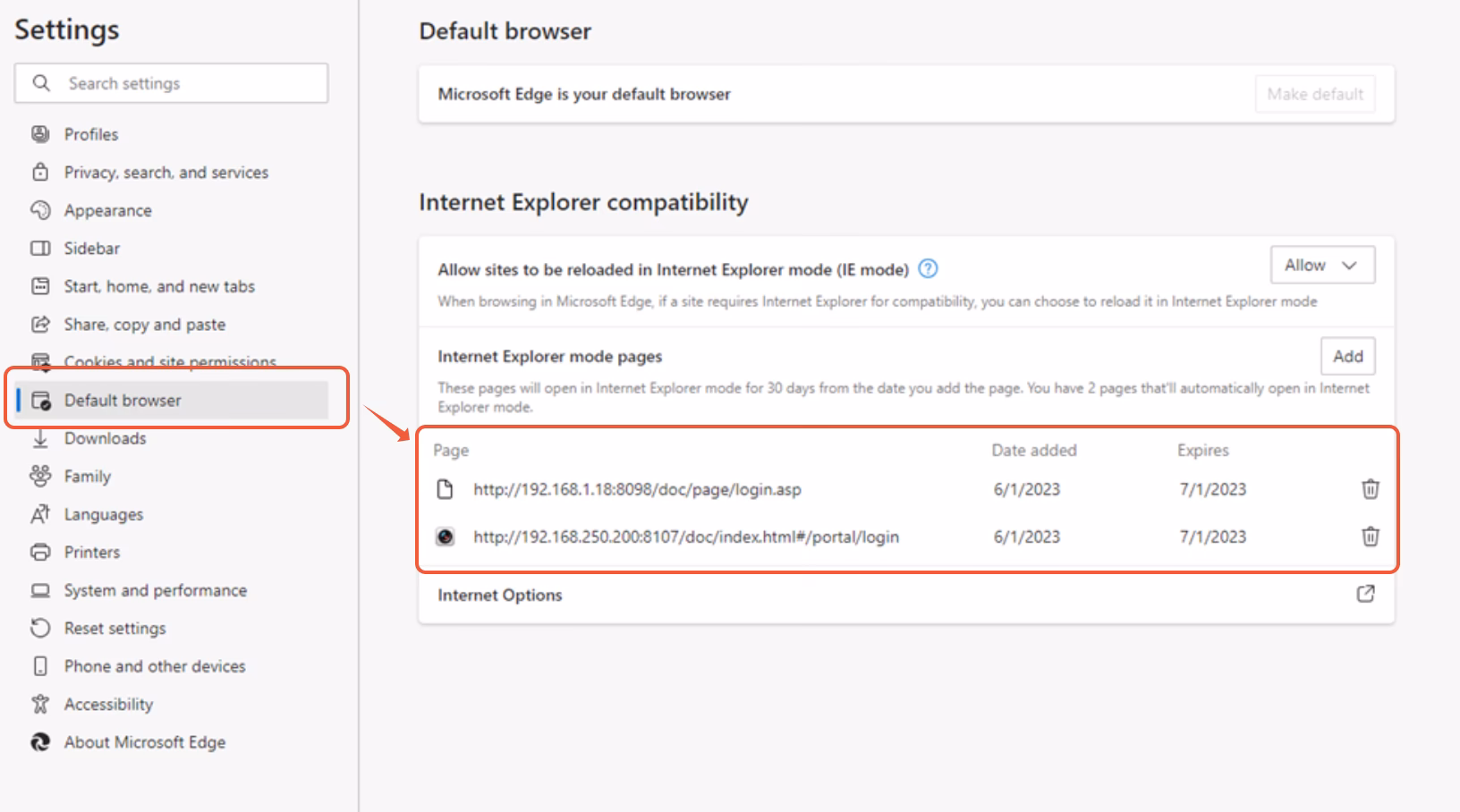The height and width of the screenshot is (812, 1460).
Task: Open Languages settings section
Action: [x=103, y=514]
